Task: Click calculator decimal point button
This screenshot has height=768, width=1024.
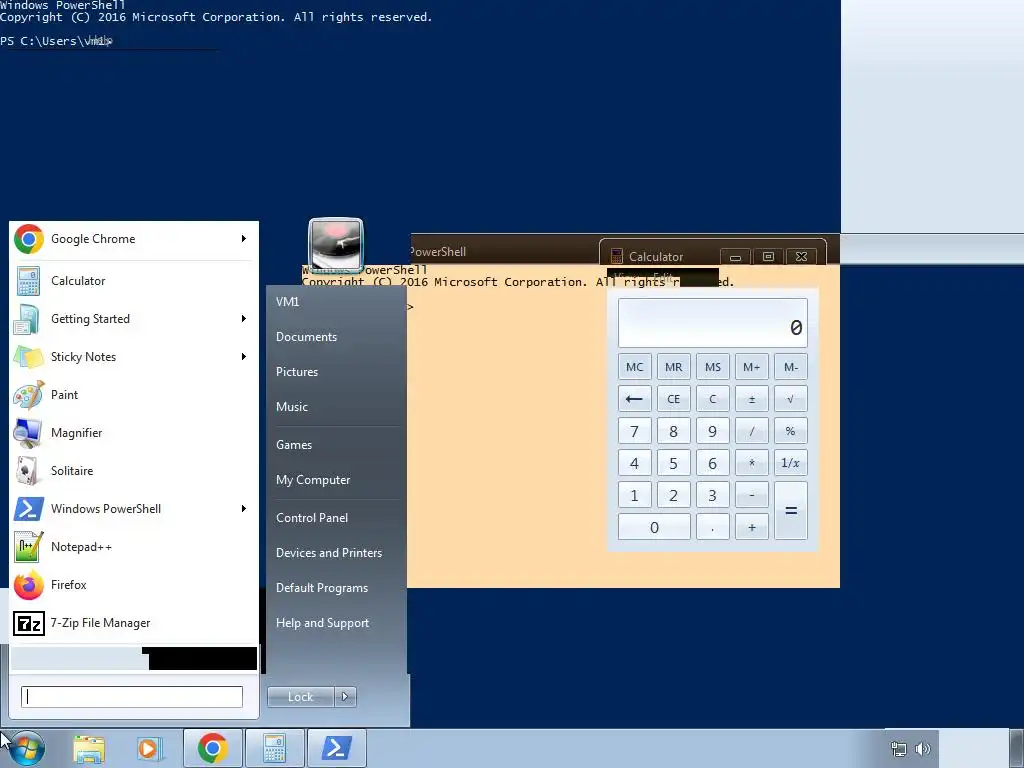Action: click(x=712, y=527)
